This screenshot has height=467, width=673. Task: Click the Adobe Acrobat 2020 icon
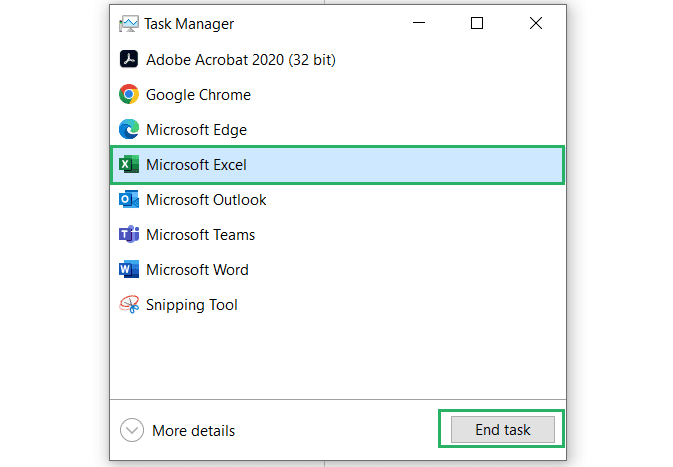[x=129, y=59]
